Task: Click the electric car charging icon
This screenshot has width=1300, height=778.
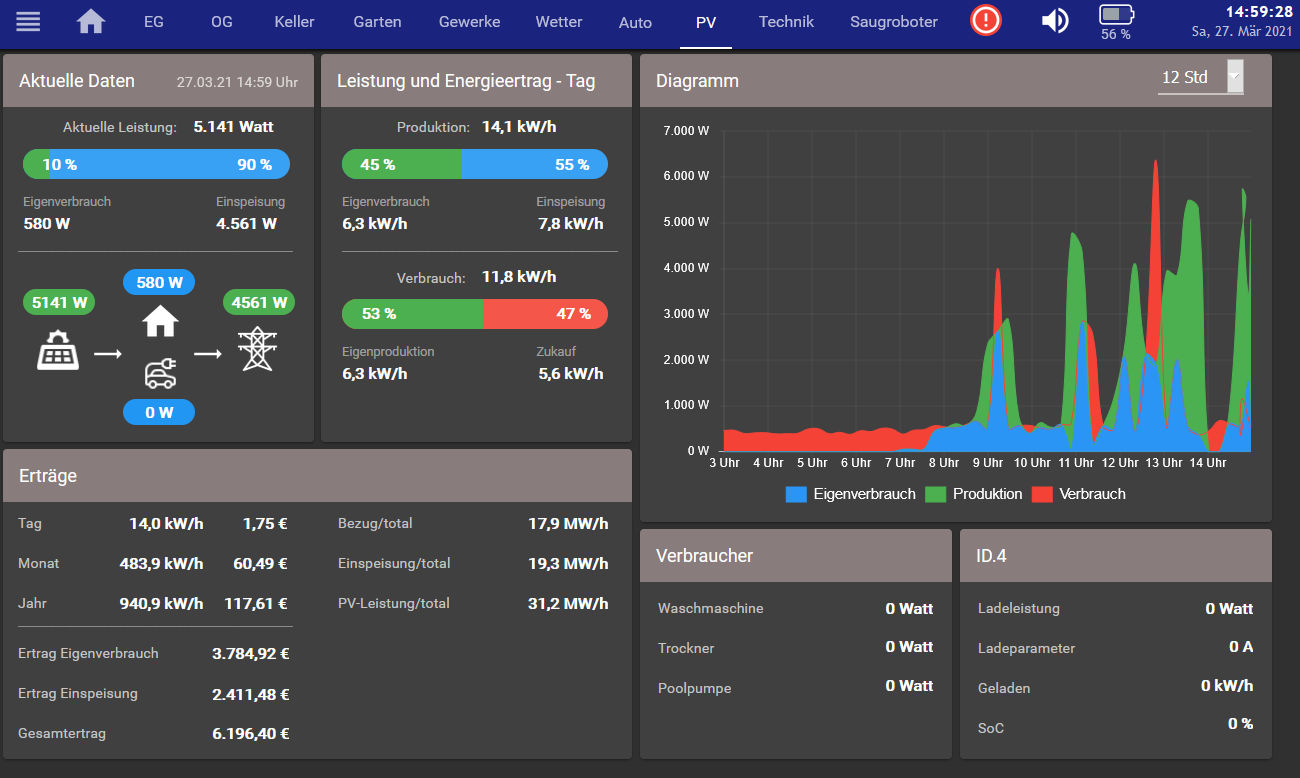Action: (x=160, y=373)
